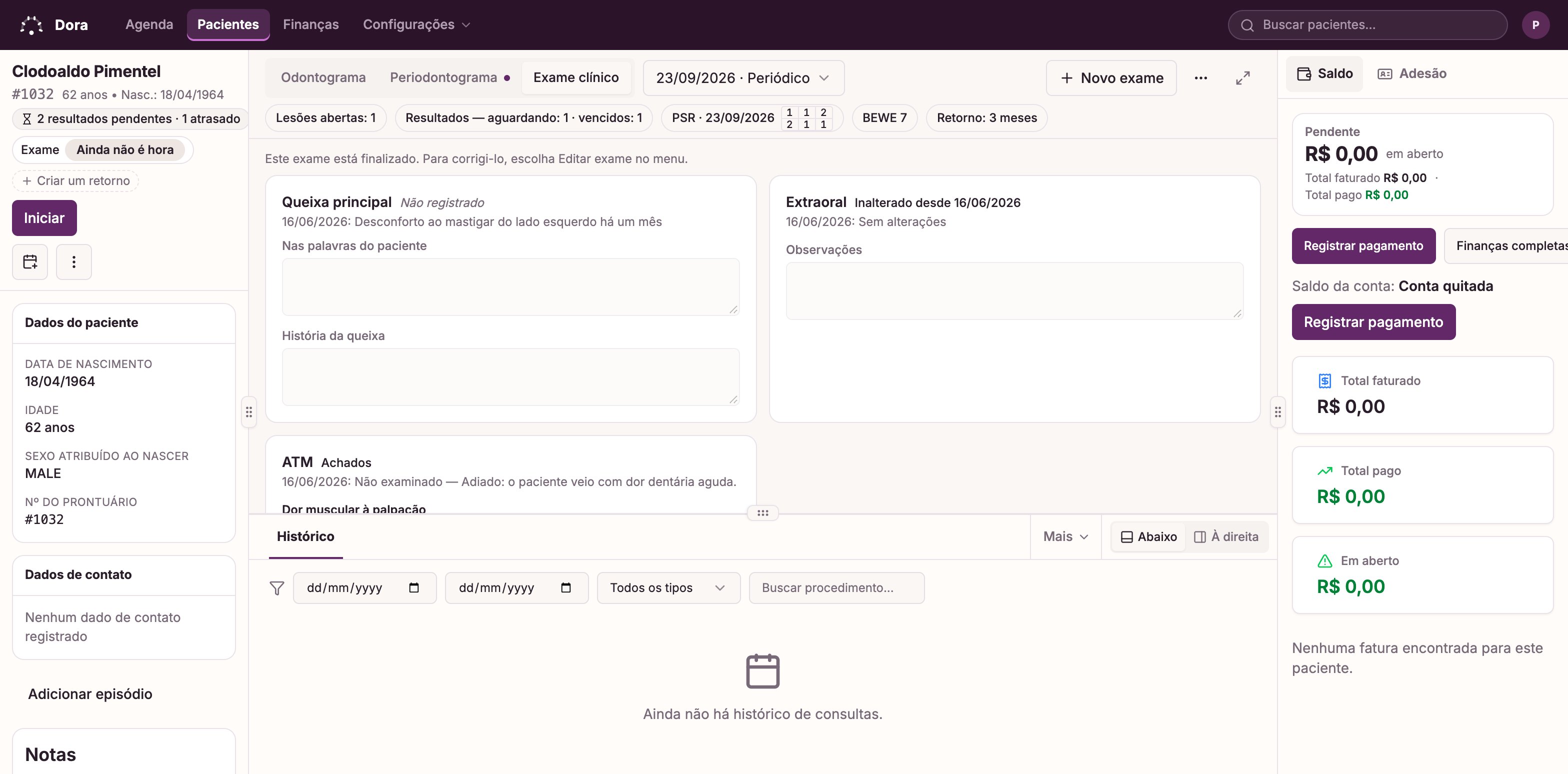Click the user avatar P
Image resolution: width=1568 pixels, height=774 pixels.
[x=1535, y=25]
